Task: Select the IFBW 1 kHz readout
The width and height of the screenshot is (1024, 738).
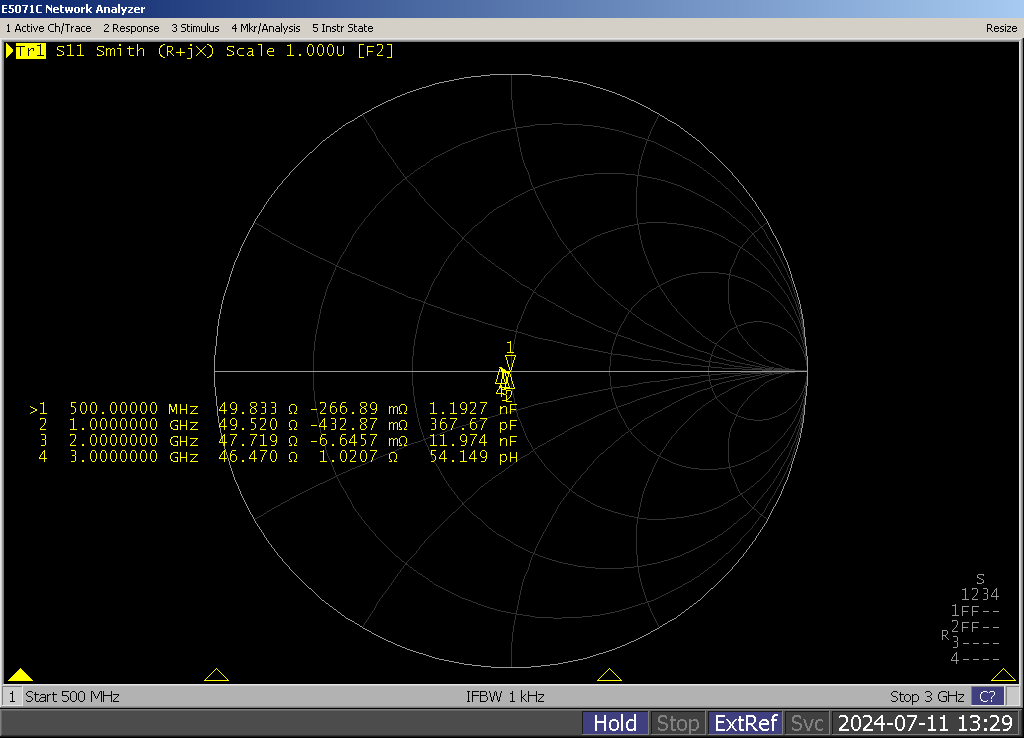Action: pos(505,696)
